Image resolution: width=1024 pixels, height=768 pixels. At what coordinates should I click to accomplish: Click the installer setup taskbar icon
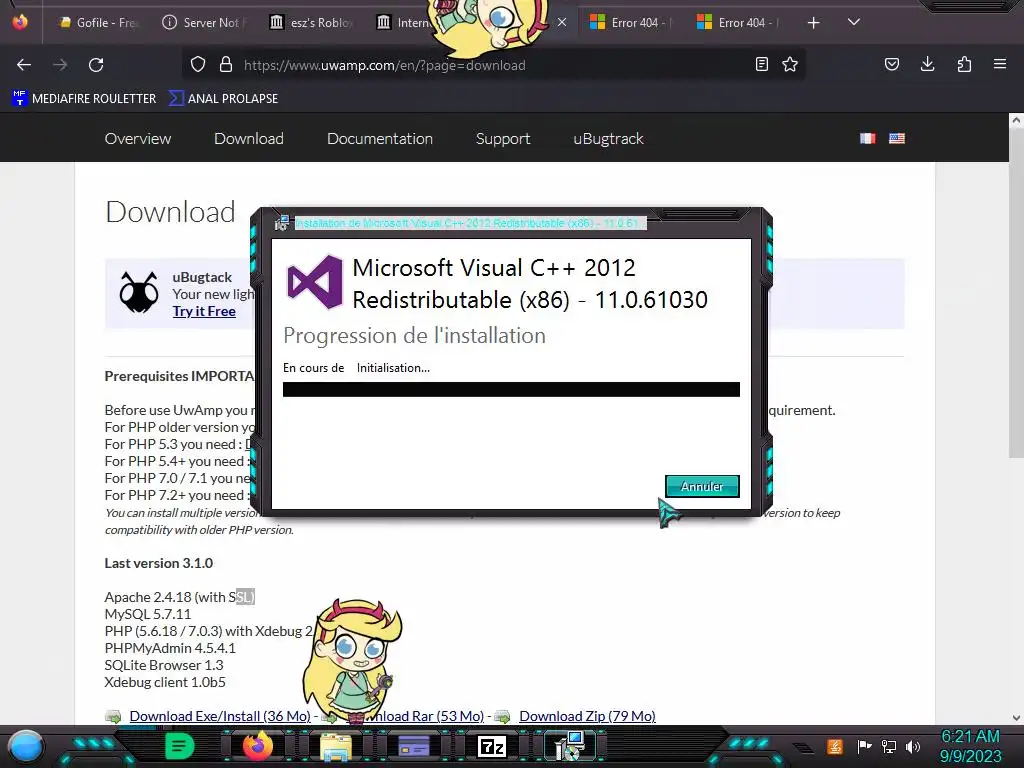tap(569, 746)
